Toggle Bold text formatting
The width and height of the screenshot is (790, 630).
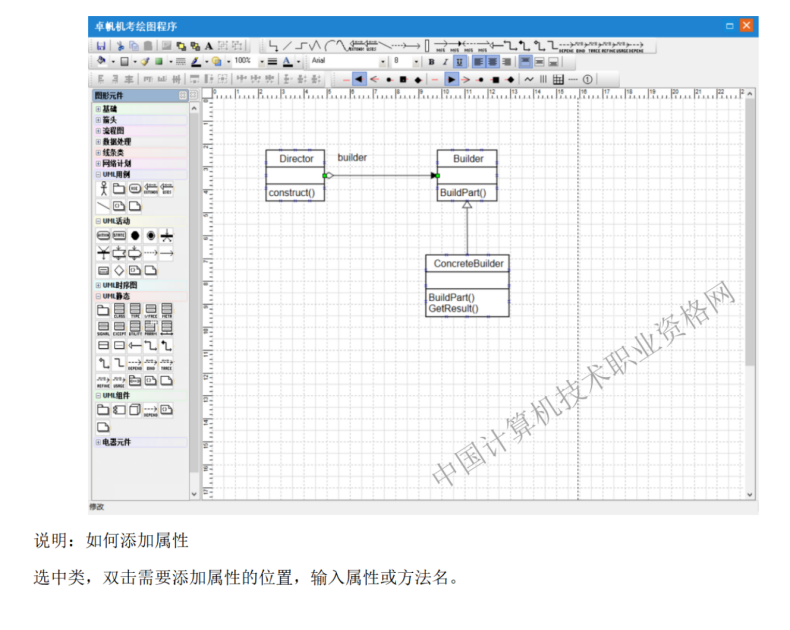(431, 62)
